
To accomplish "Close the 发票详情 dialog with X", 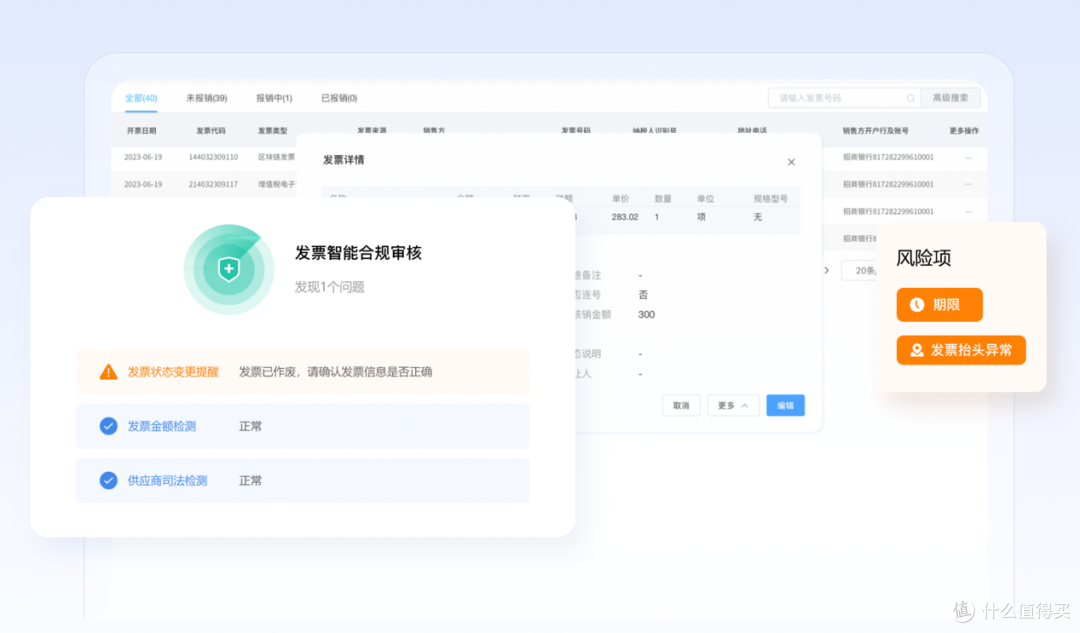I will tap(791, 162).
